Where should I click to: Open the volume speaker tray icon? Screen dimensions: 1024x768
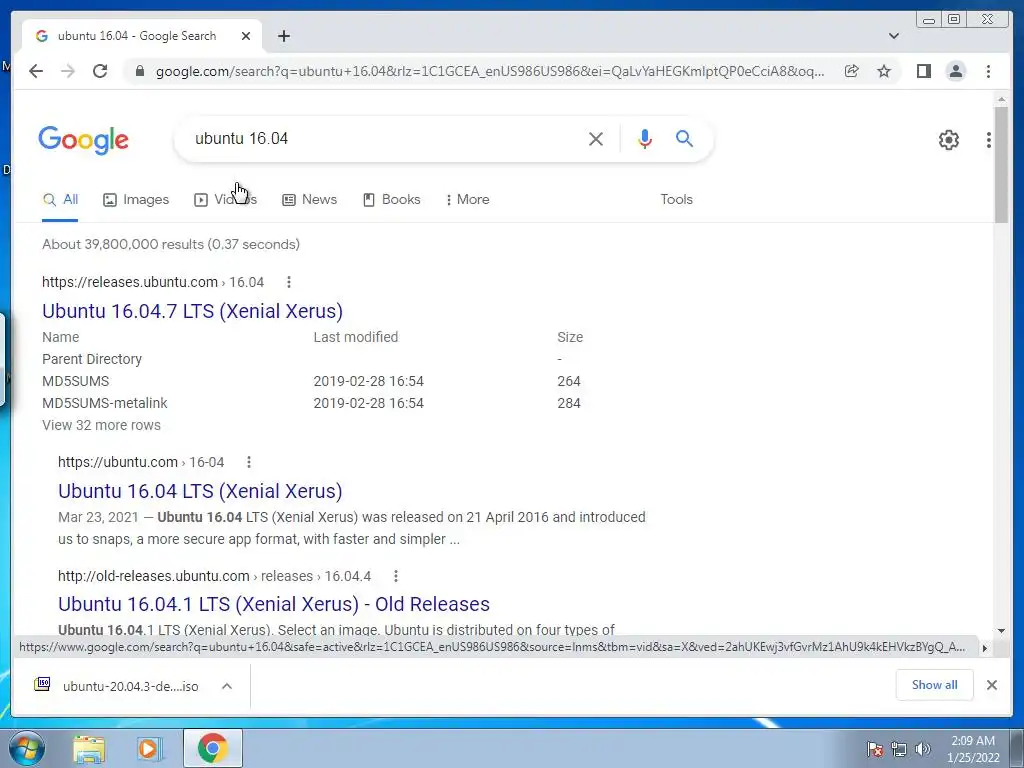tap(922, 749)
